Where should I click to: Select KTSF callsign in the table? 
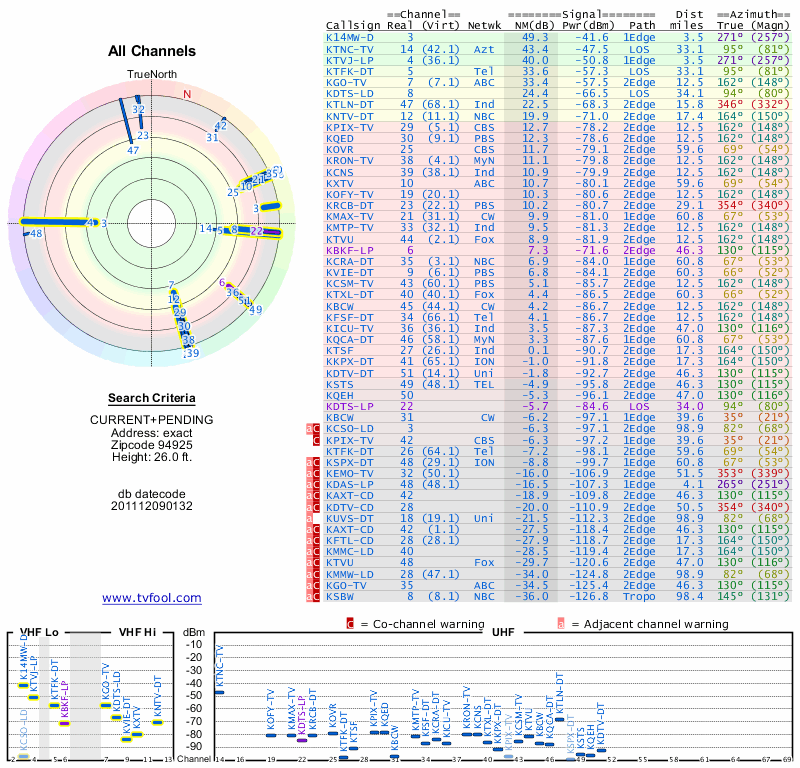point(340,351)
